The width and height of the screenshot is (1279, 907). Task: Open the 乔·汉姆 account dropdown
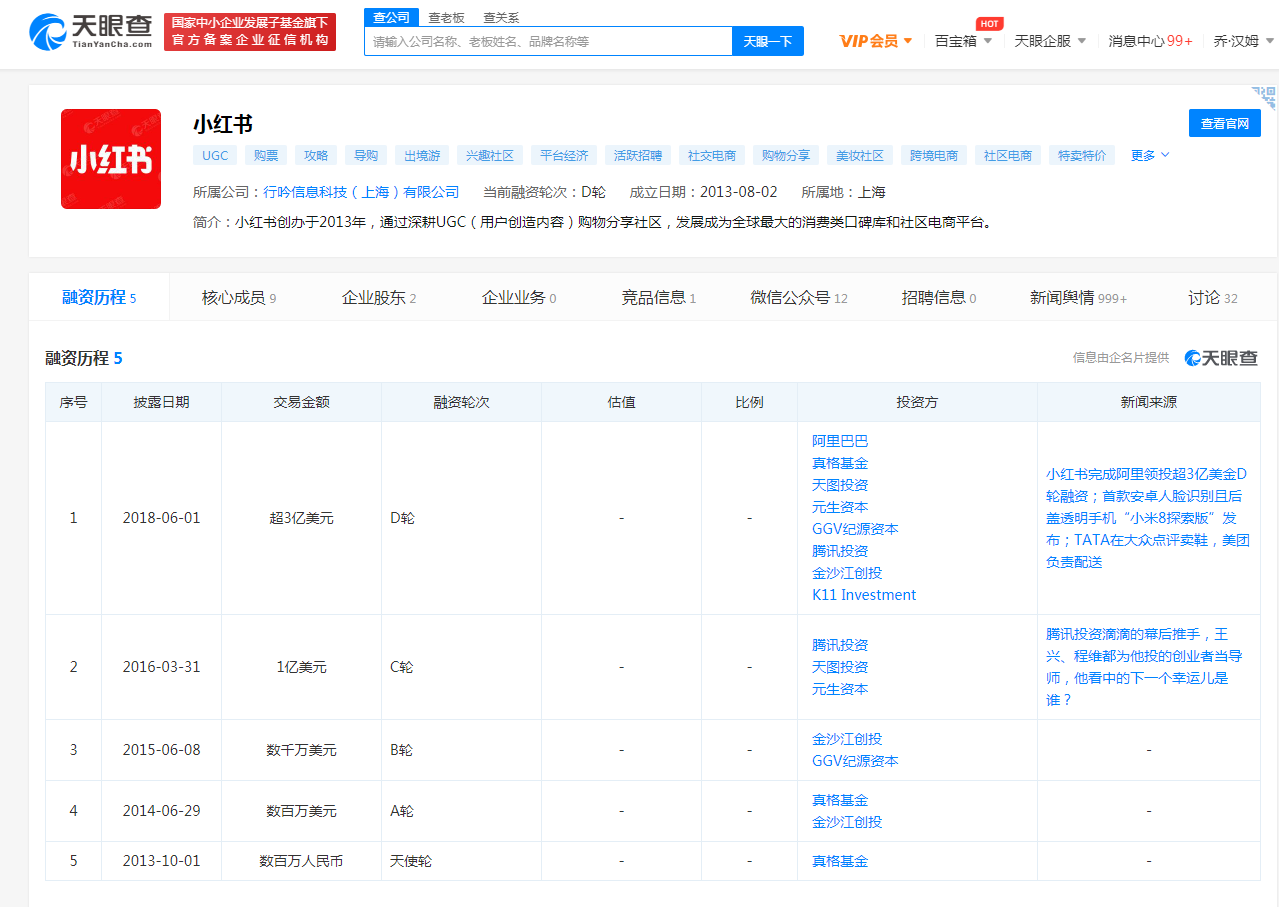pos(1244,41)
